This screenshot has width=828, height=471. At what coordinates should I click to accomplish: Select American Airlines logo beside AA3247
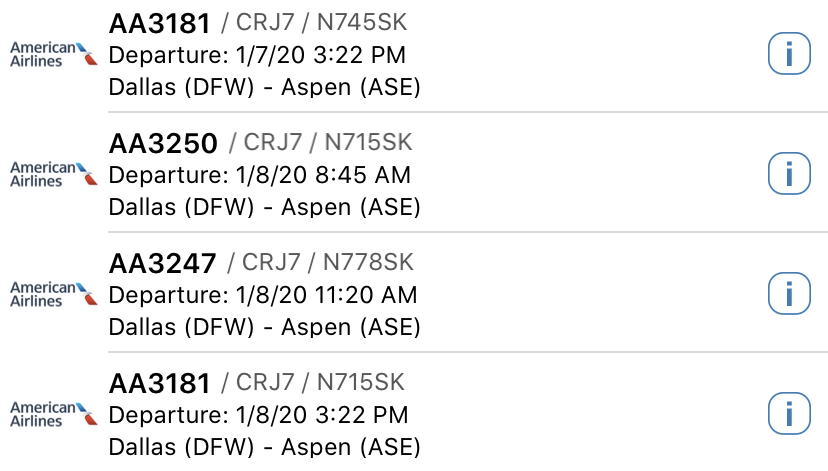pos(54,294)
